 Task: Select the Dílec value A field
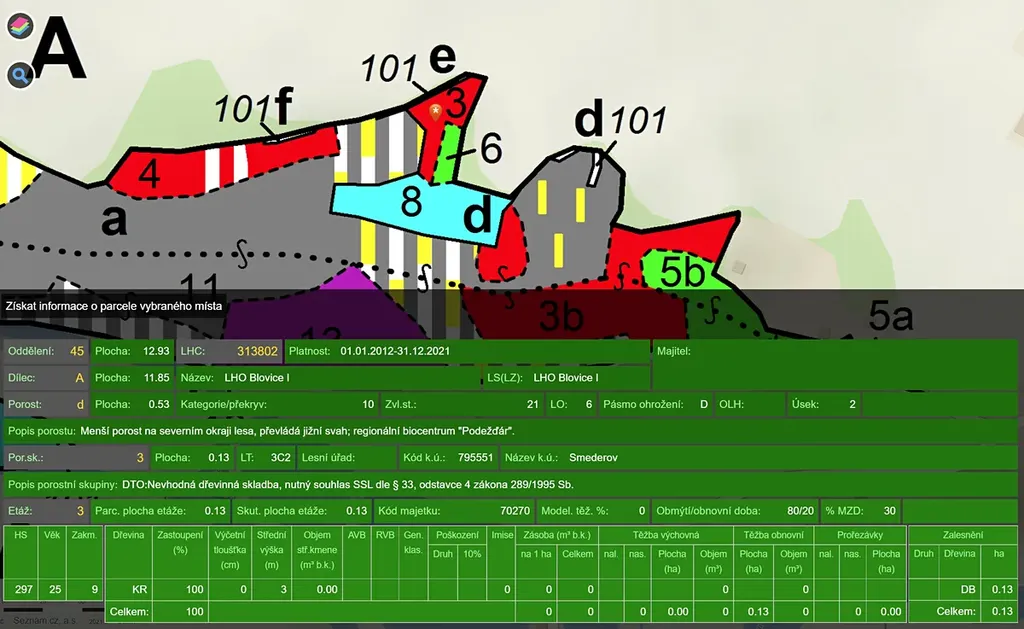(79, 378)
